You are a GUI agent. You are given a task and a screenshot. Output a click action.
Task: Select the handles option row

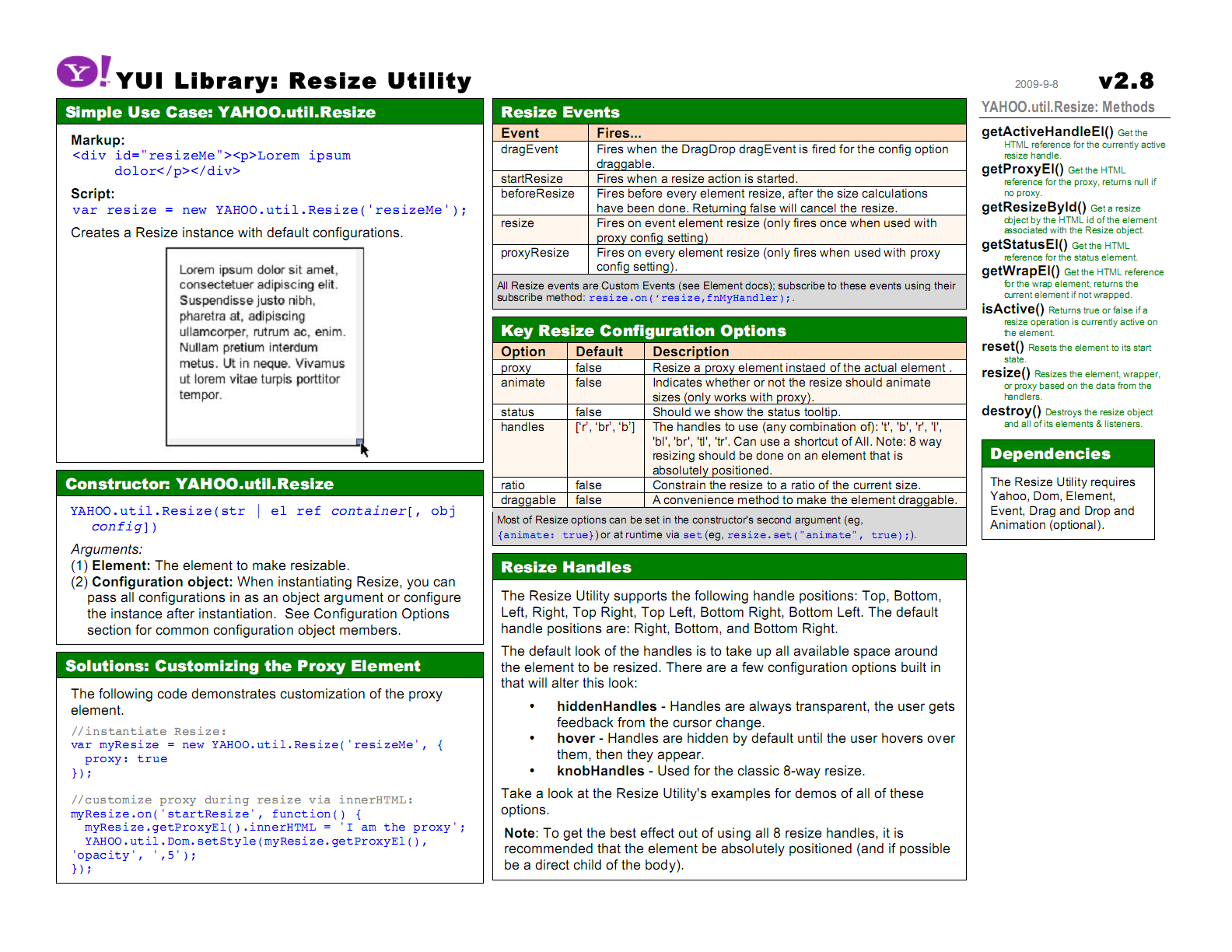(x=523, y=427)
